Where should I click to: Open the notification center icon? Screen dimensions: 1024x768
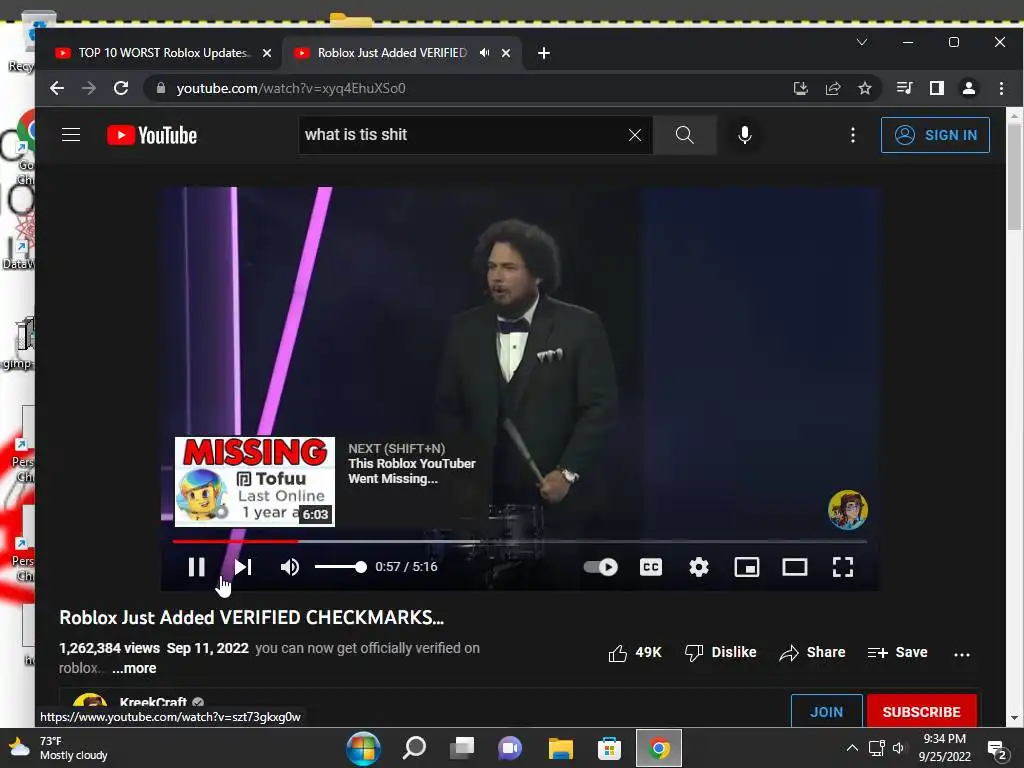pos(997,750)
